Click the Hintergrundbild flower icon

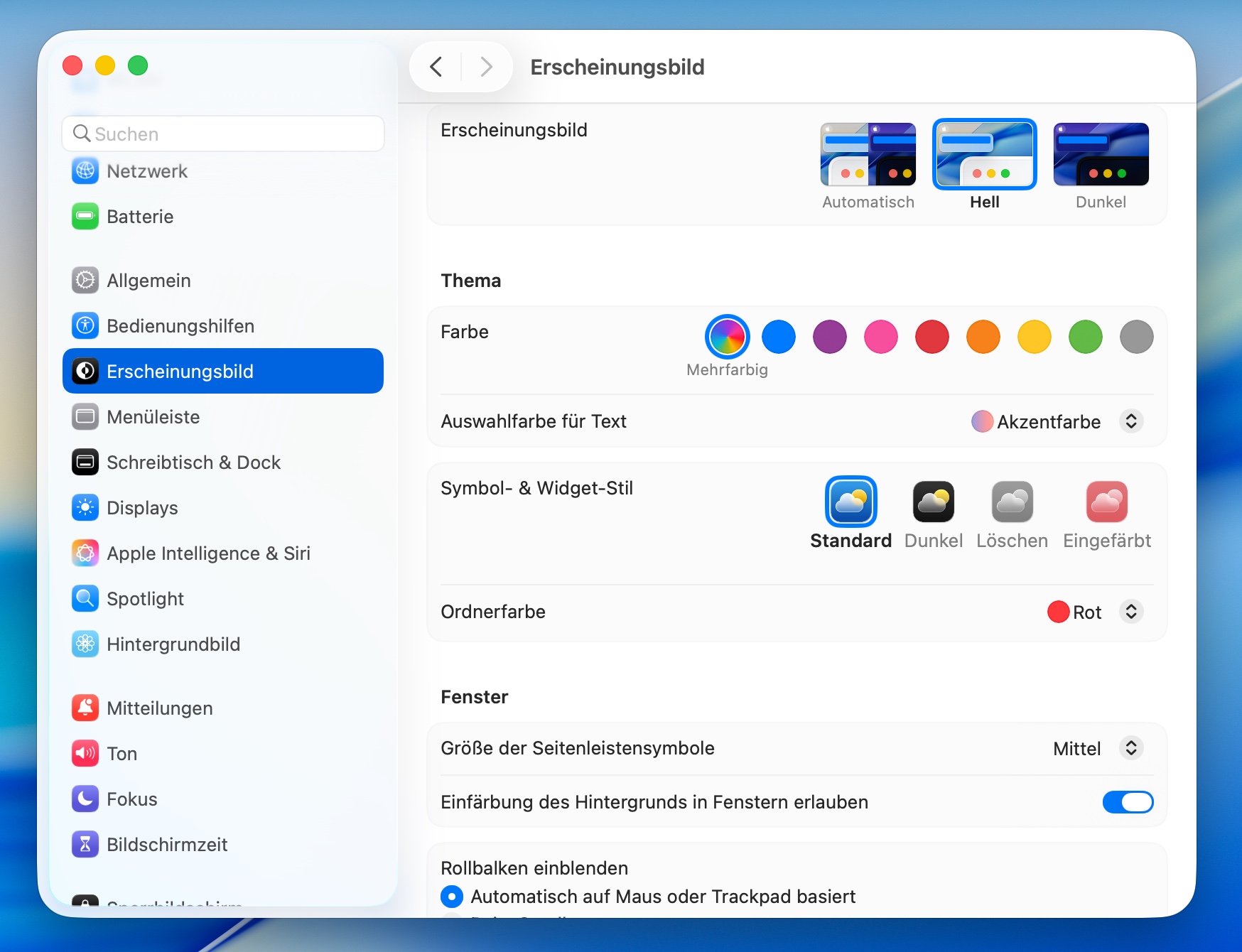[x=85, y=644]
